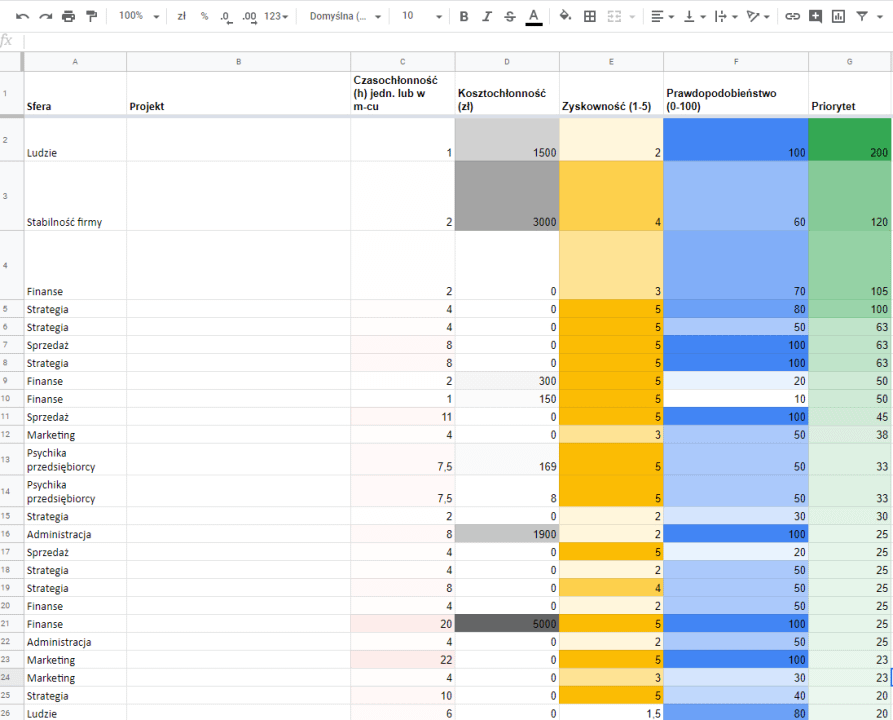Open the cell borders tool
893x720 pixels.
(x=590, y=16)
